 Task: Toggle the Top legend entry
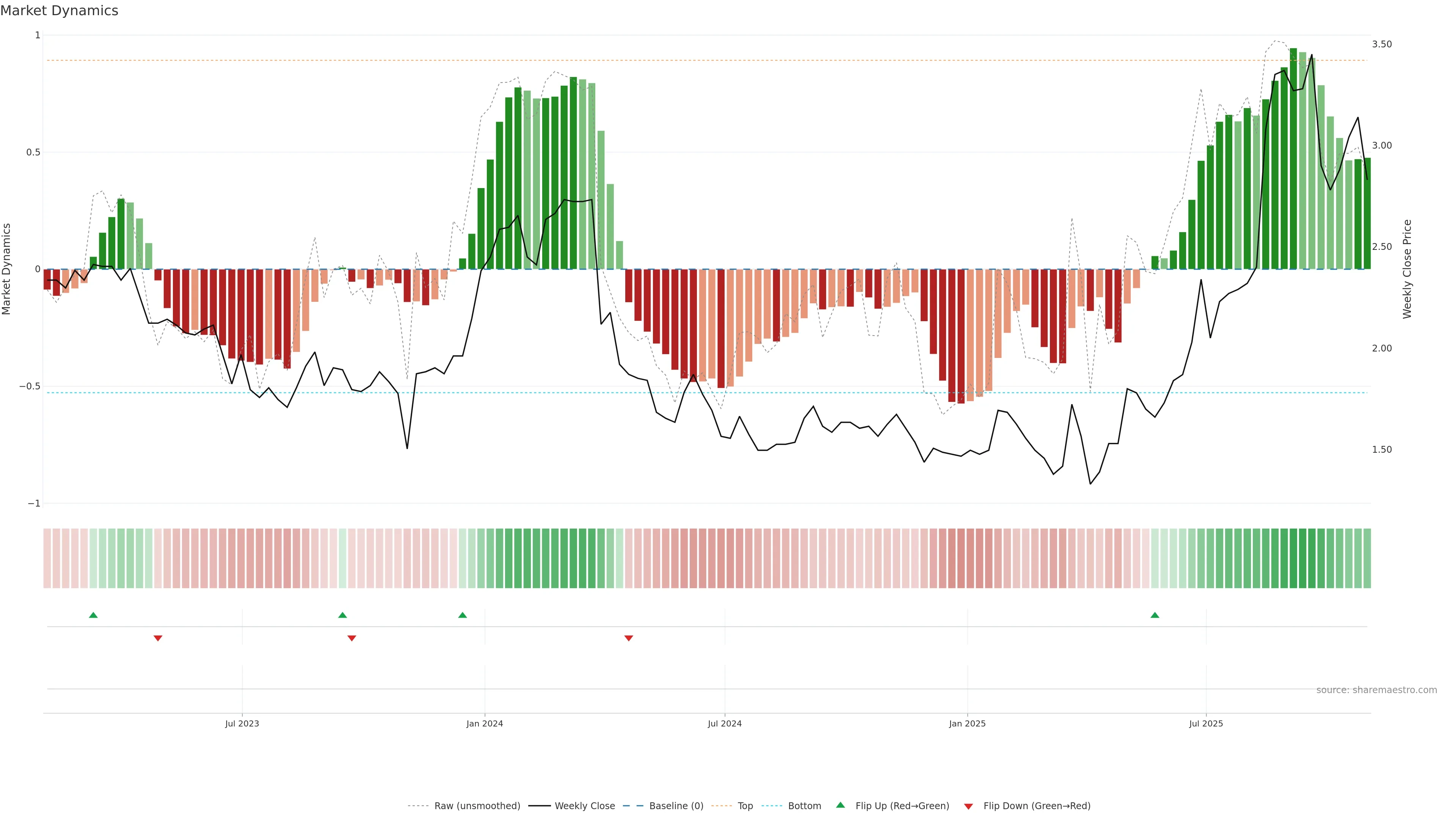(745, 806)
